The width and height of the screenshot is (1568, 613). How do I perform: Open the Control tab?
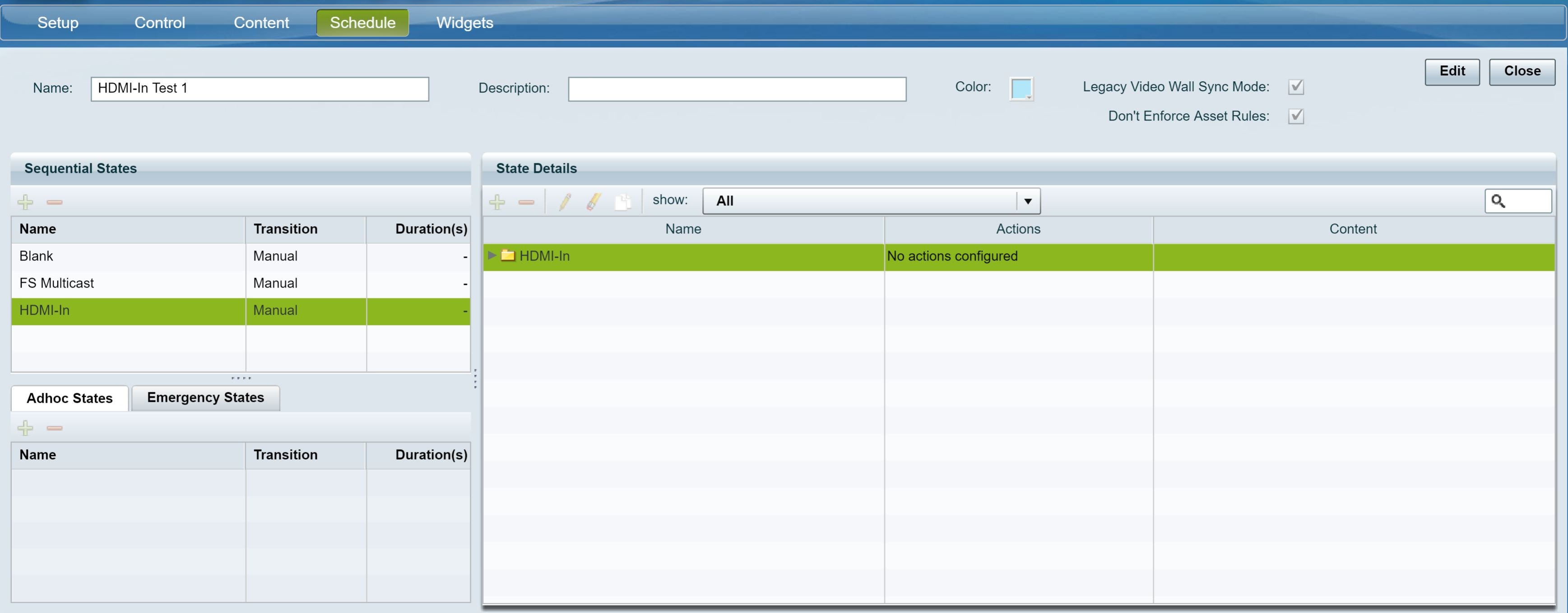click(x=159, y=23)
